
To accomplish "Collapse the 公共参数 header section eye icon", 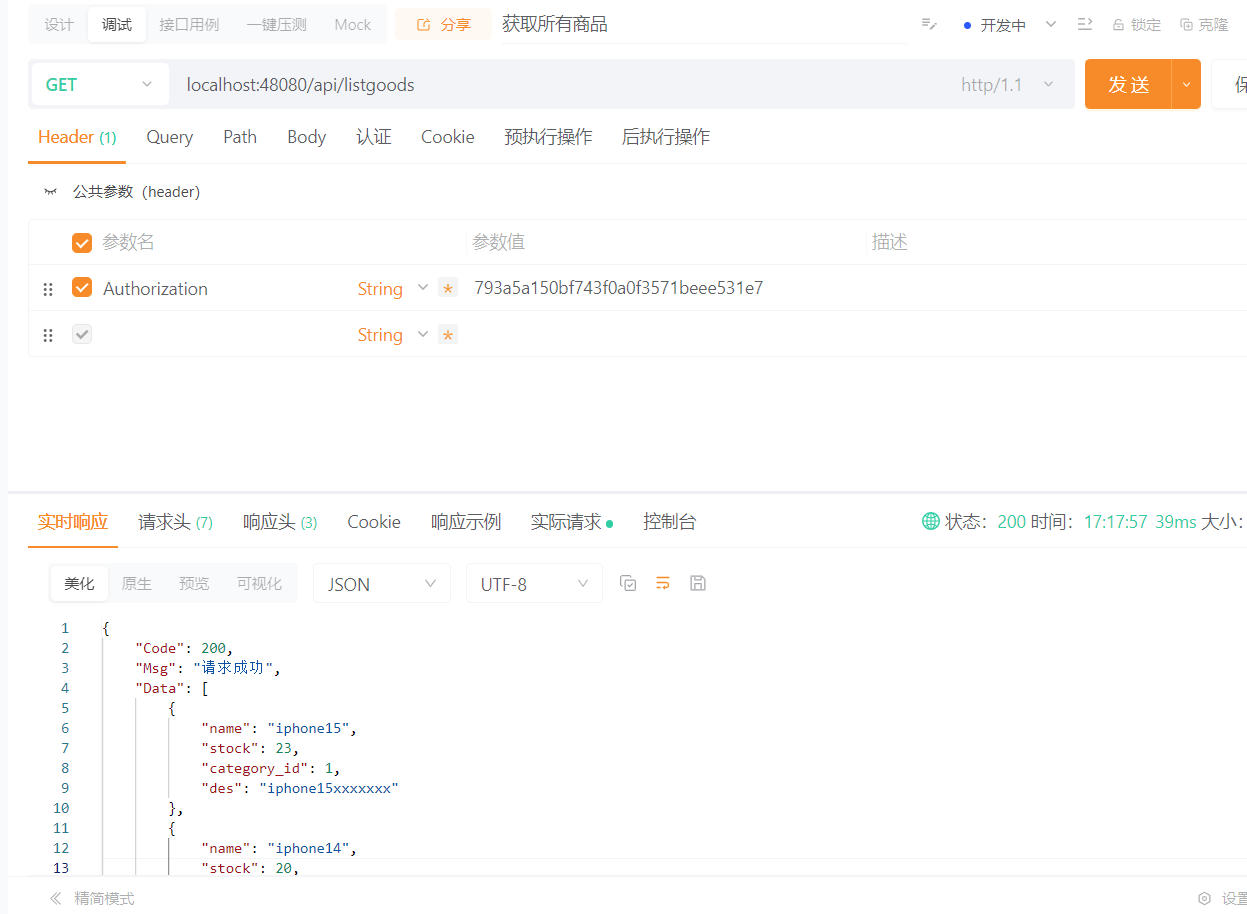I will coord(50,192).
